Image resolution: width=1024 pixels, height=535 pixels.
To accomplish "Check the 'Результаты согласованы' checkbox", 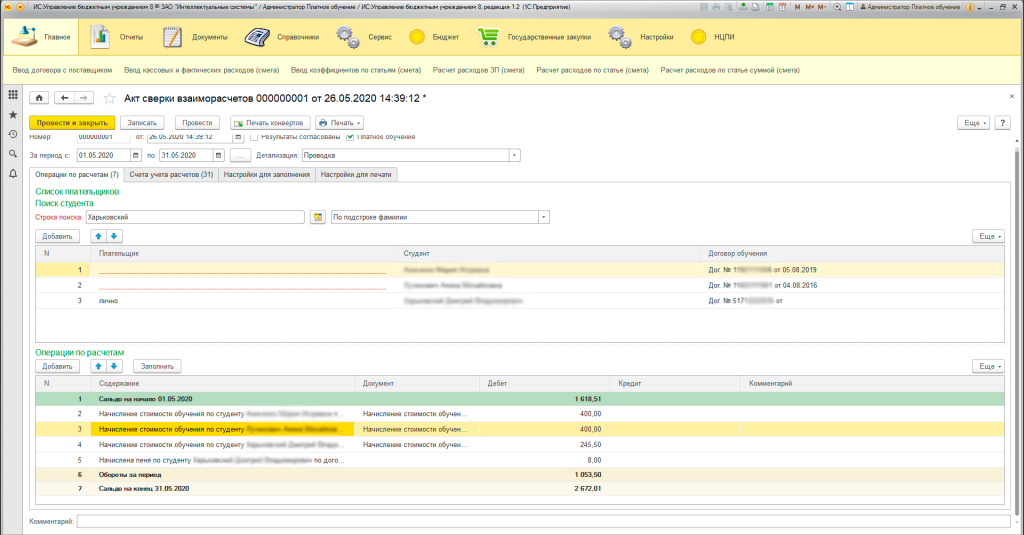I will (254, 137).
